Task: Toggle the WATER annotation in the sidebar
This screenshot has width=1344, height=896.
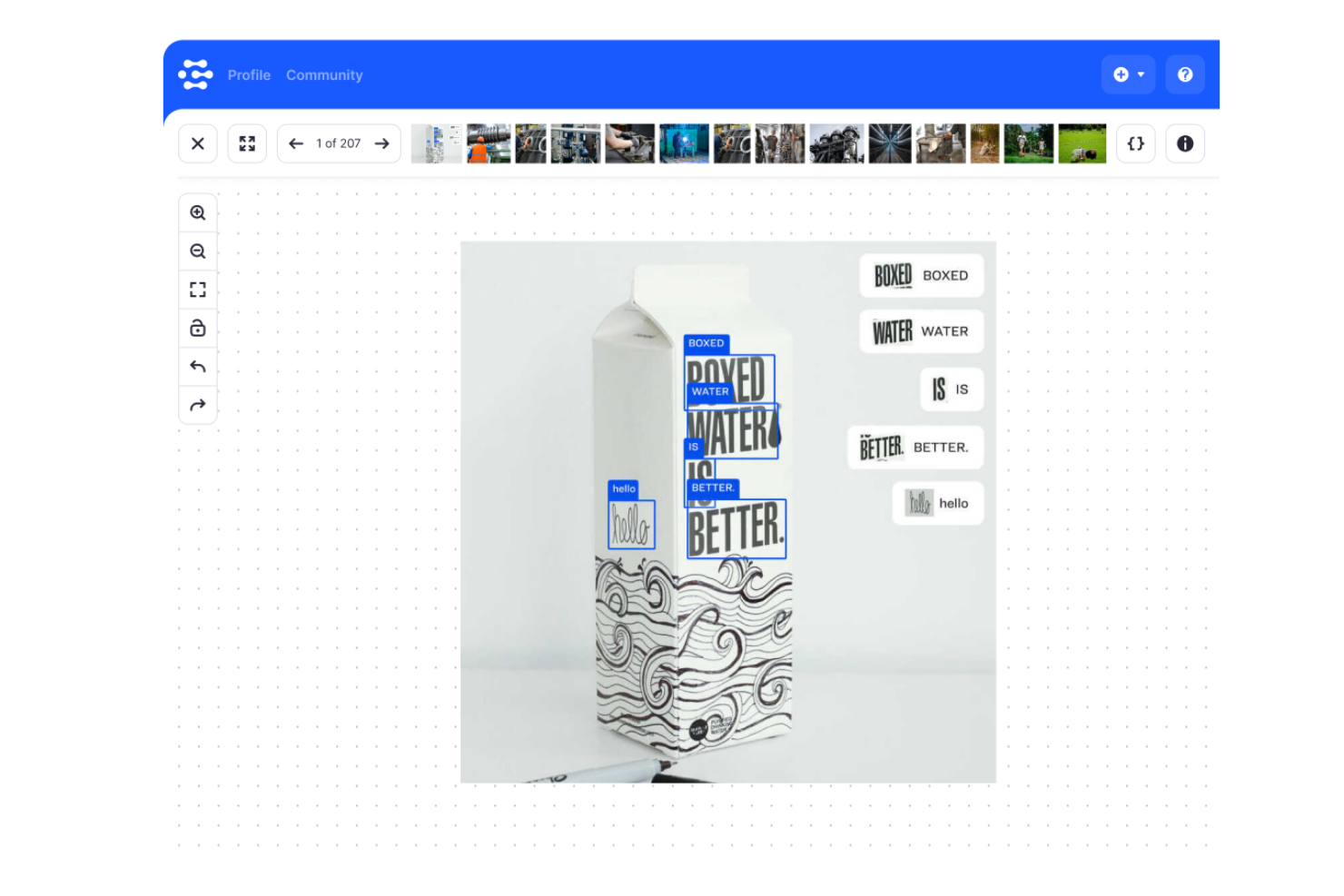Action: (x=920, y=331)
